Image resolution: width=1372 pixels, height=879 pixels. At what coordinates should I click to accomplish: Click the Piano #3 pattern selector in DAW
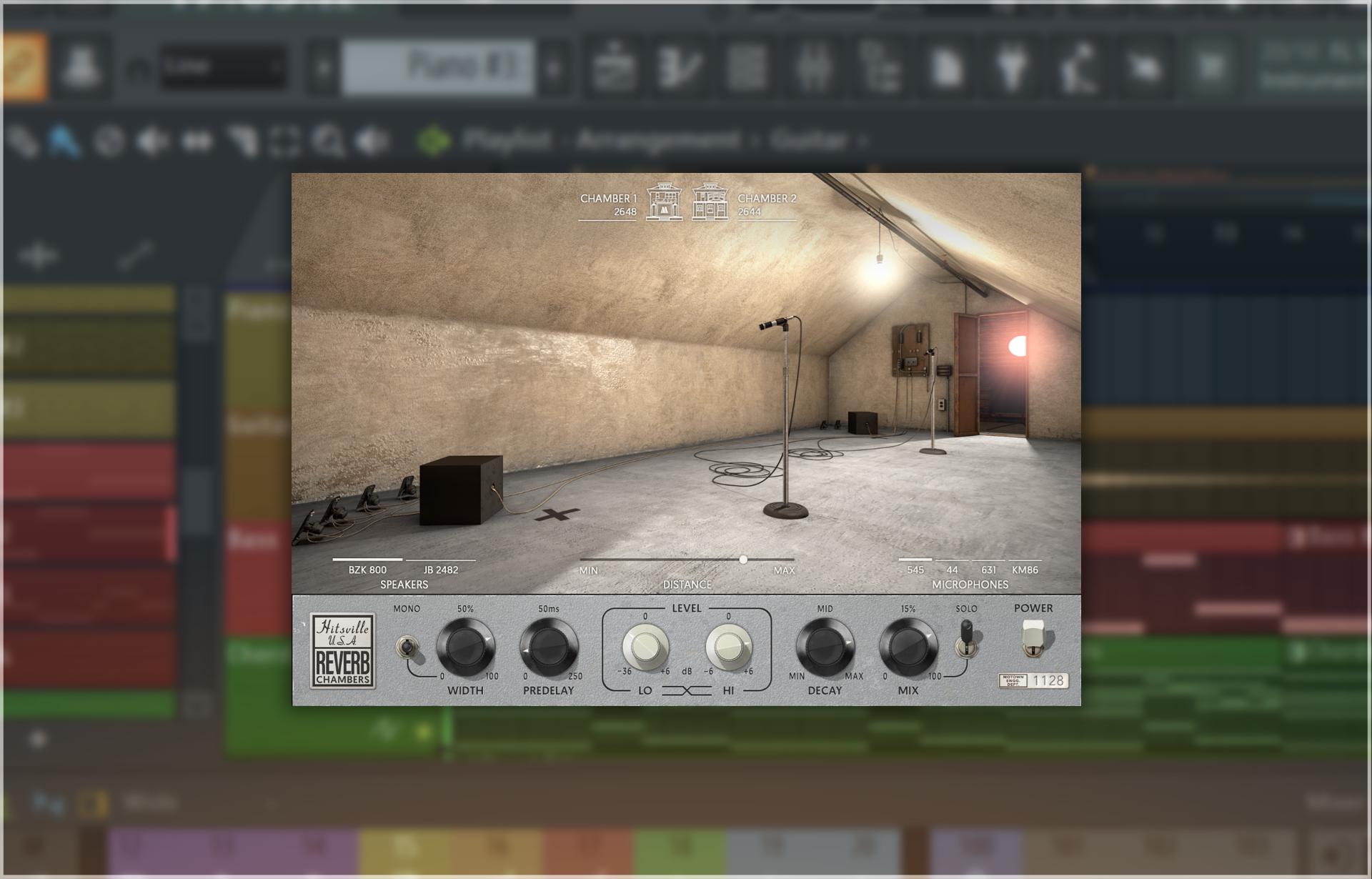[438, 67]
